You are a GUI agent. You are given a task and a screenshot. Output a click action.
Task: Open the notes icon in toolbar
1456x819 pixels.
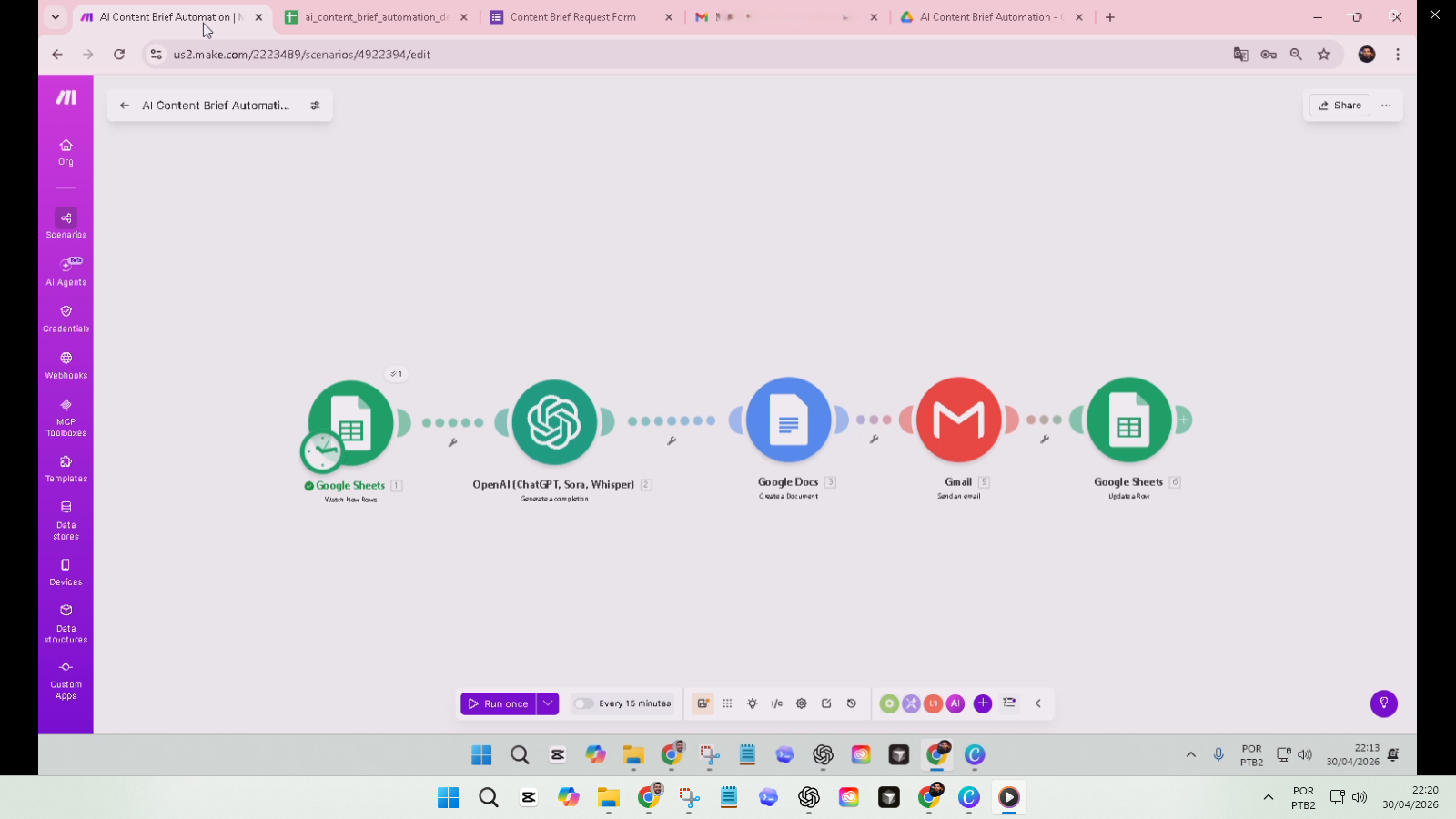[826, 703]
